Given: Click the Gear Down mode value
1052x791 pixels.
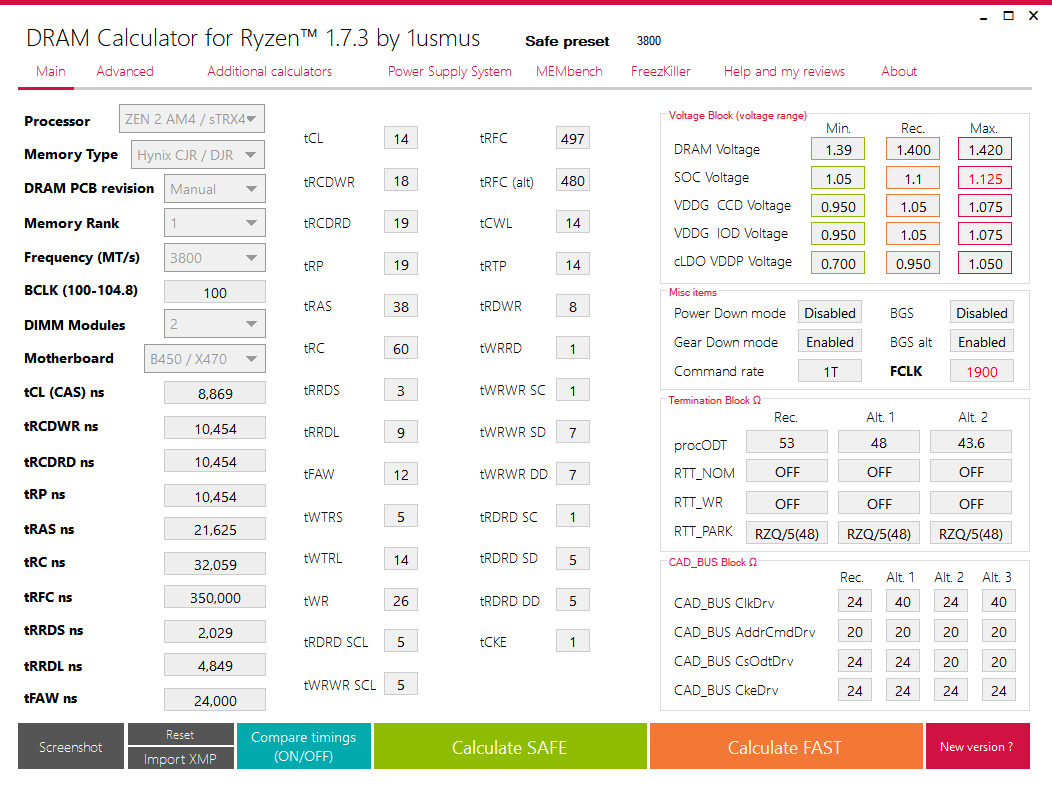Looking at the screenshot, I should pos(830,341).
